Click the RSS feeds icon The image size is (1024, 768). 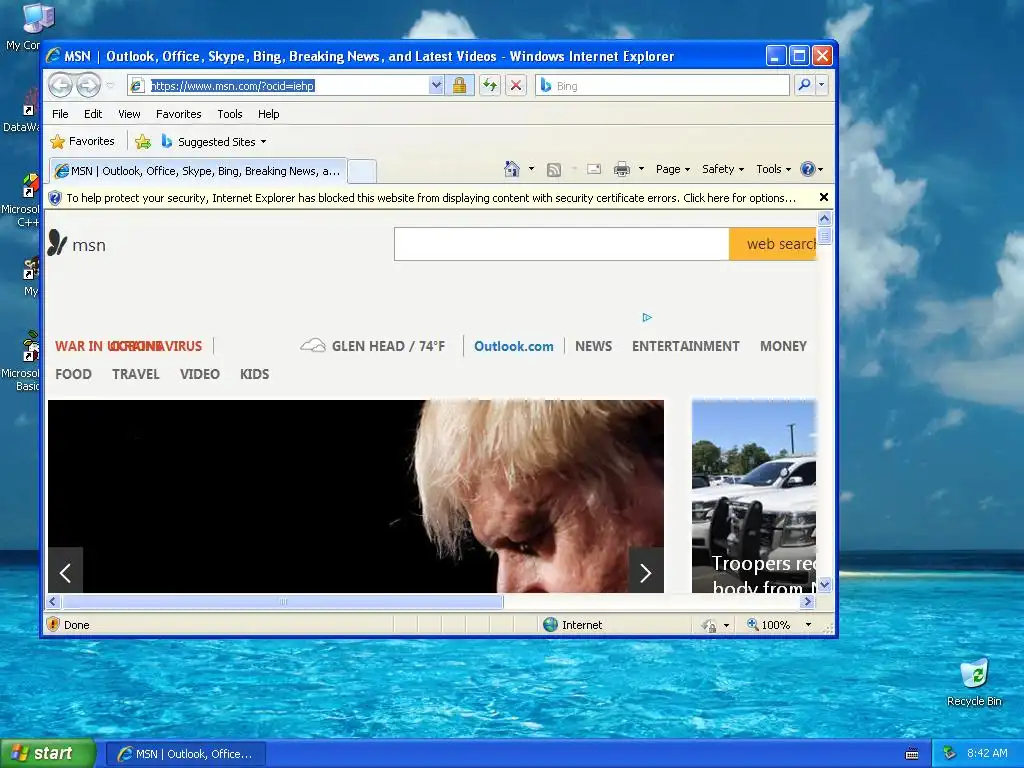click(x=554, y=170)
